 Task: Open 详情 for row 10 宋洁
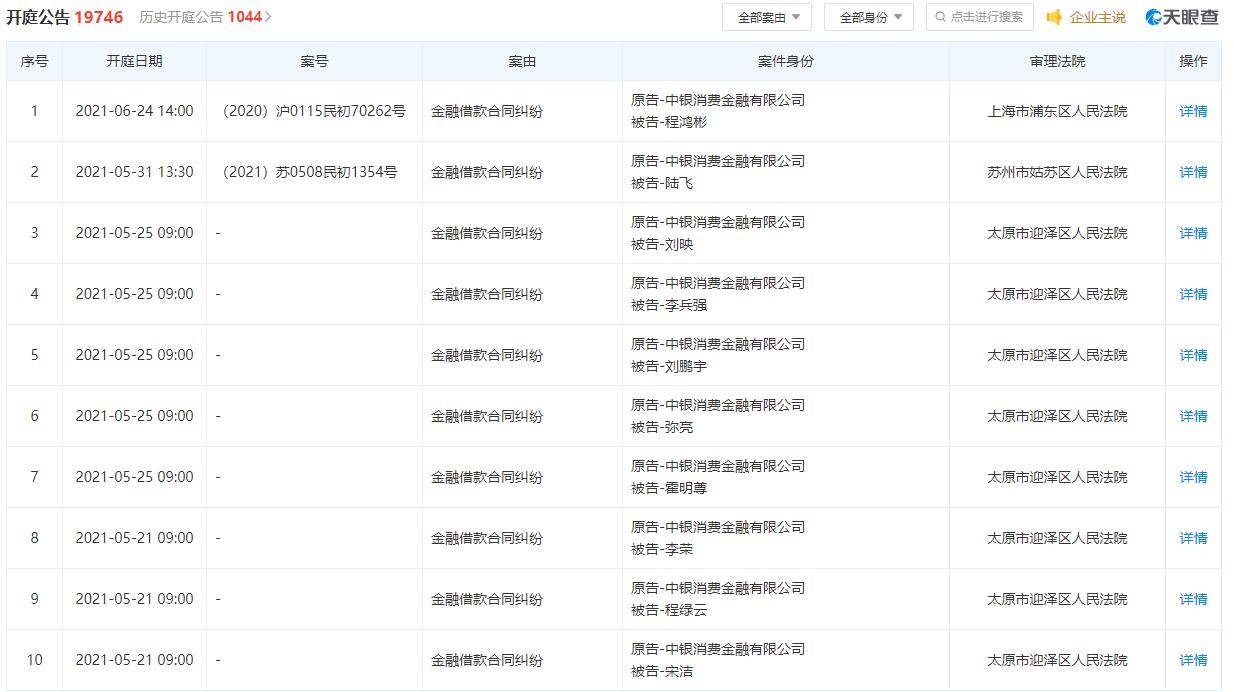point(1193,660)
